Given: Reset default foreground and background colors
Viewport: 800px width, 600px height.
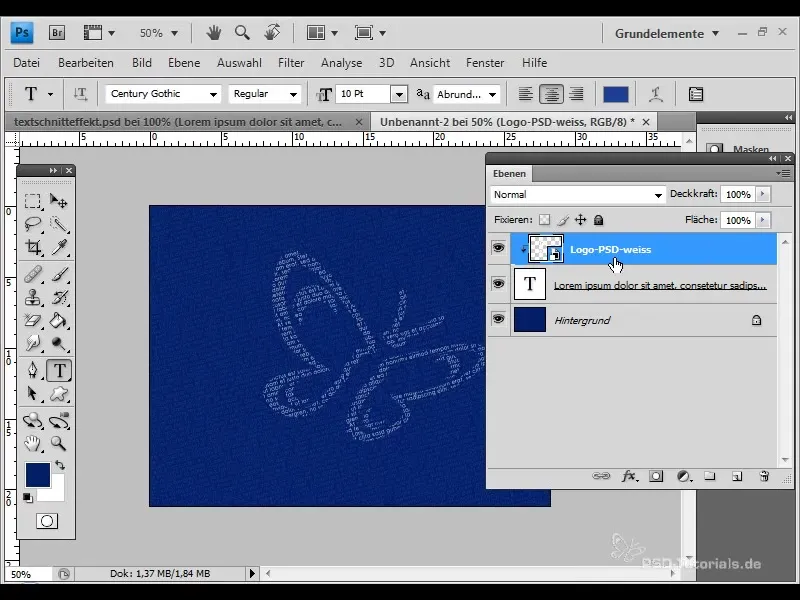Looking at the screenshot, I should tap(28, 497).
